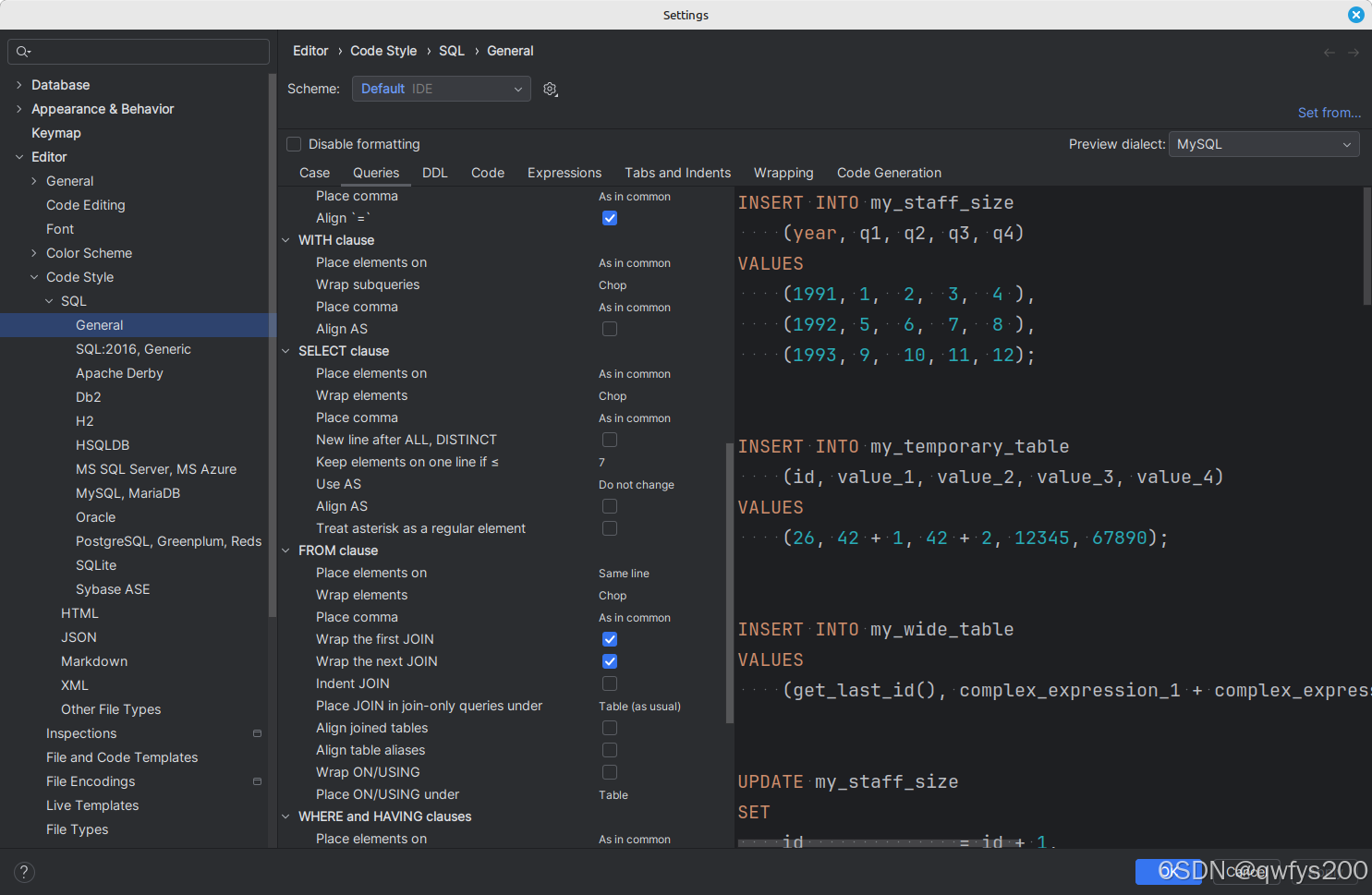Enable Wrap ON/USING checkbox
Image resolution: width=1372 pixels, height=895 pixels.
point(610,772)
